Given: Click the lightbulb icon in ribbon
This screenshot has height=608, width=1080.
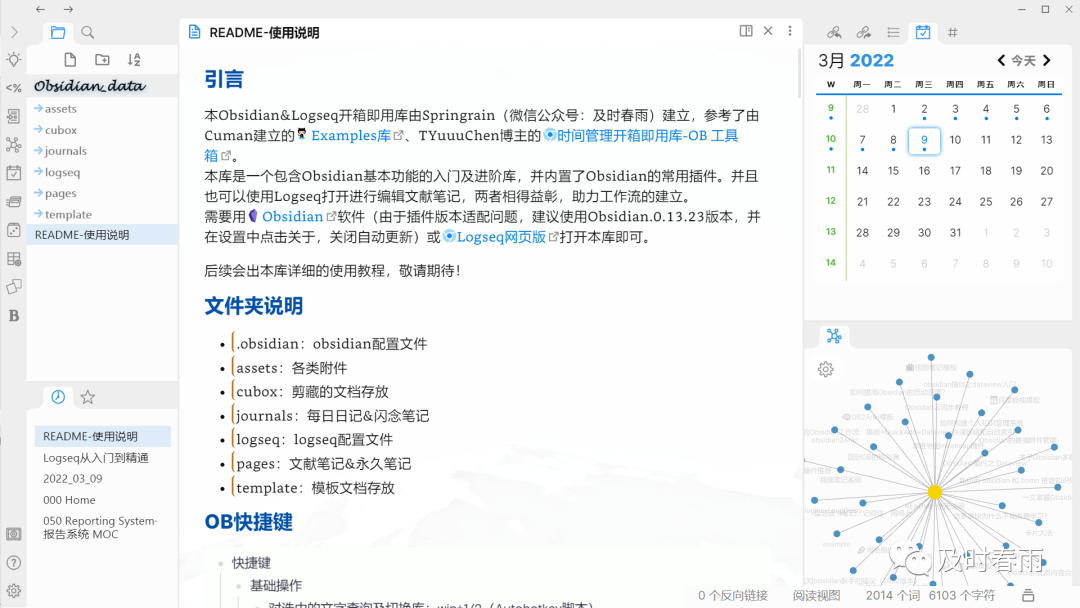Looking at the screenshot, I should point(14,60).
